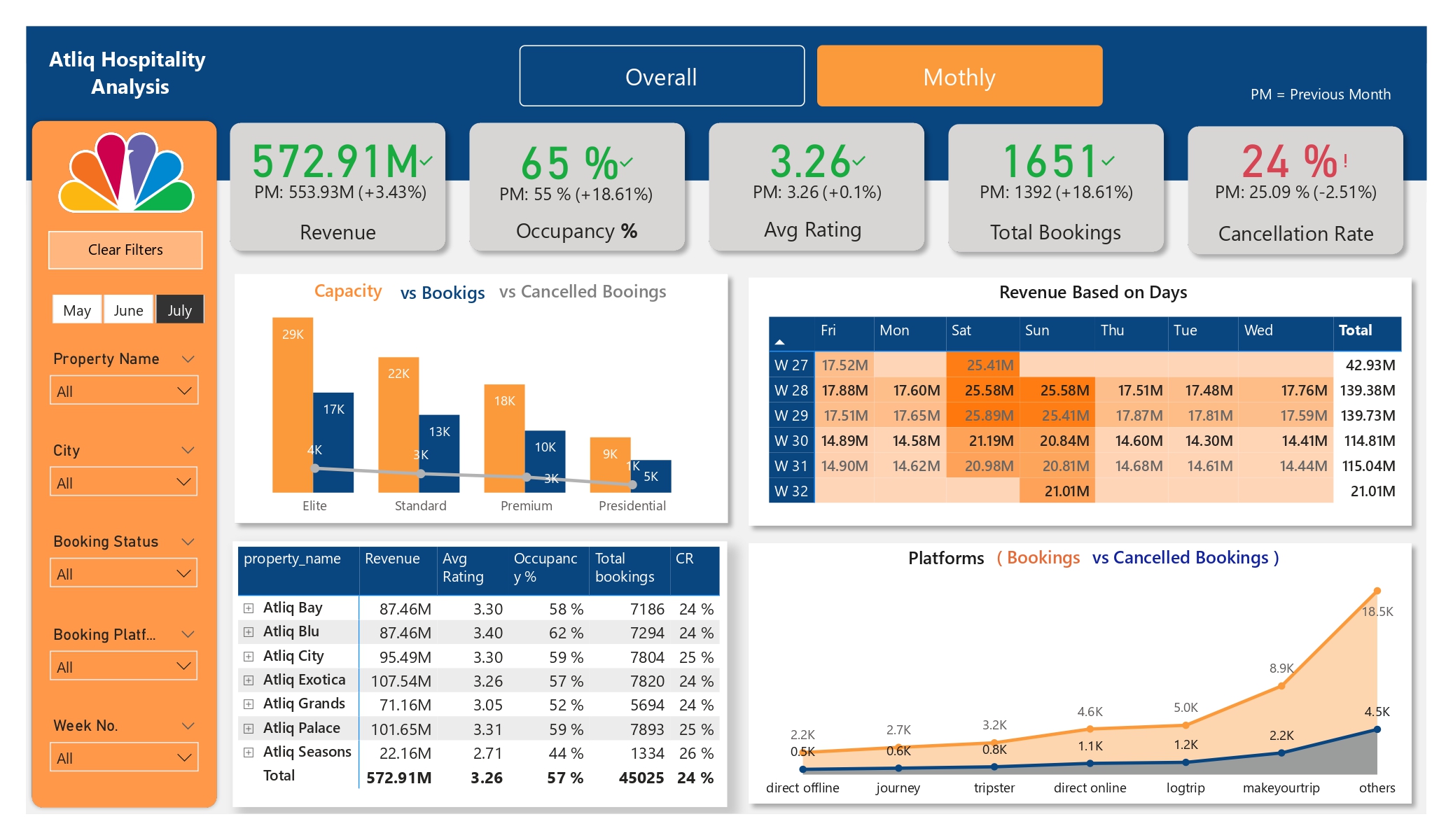Select the May month filter
Screen dimensions: 1453x840
coord(77,309)
